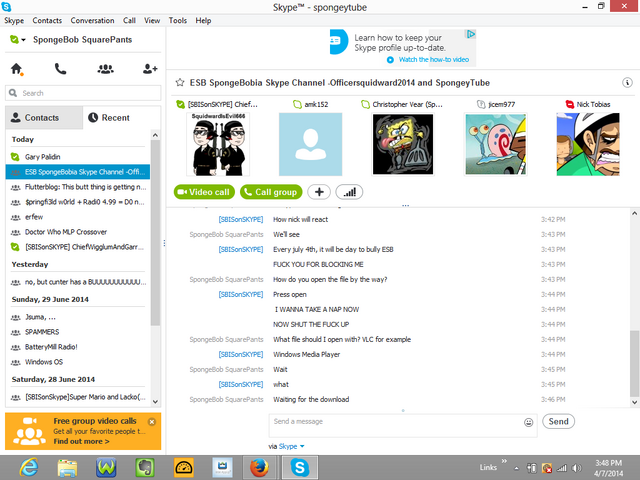
Task: Open Evernote elephant icon on taskbar
Action: click(144, 468)
